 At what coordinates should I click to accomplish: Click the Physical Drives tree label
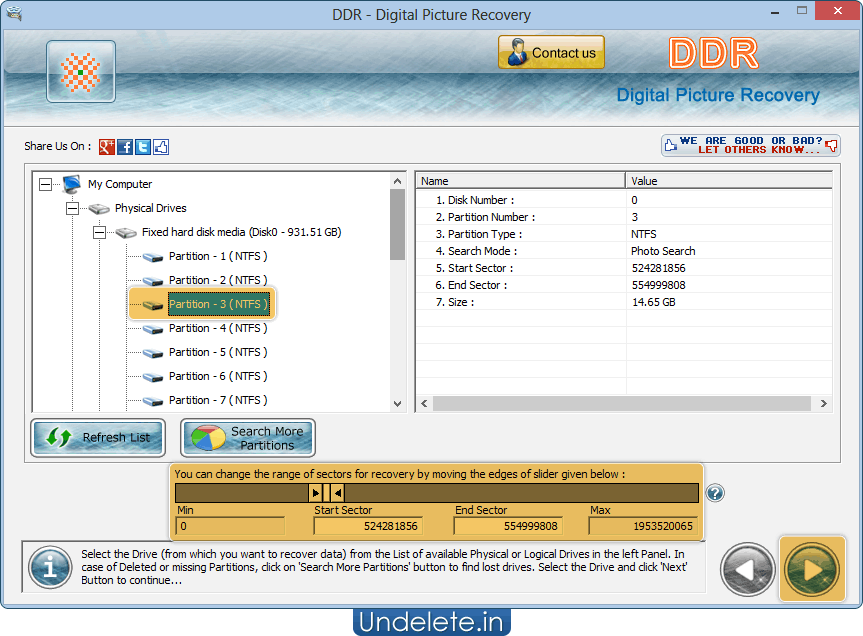click(x=151, y=209)
